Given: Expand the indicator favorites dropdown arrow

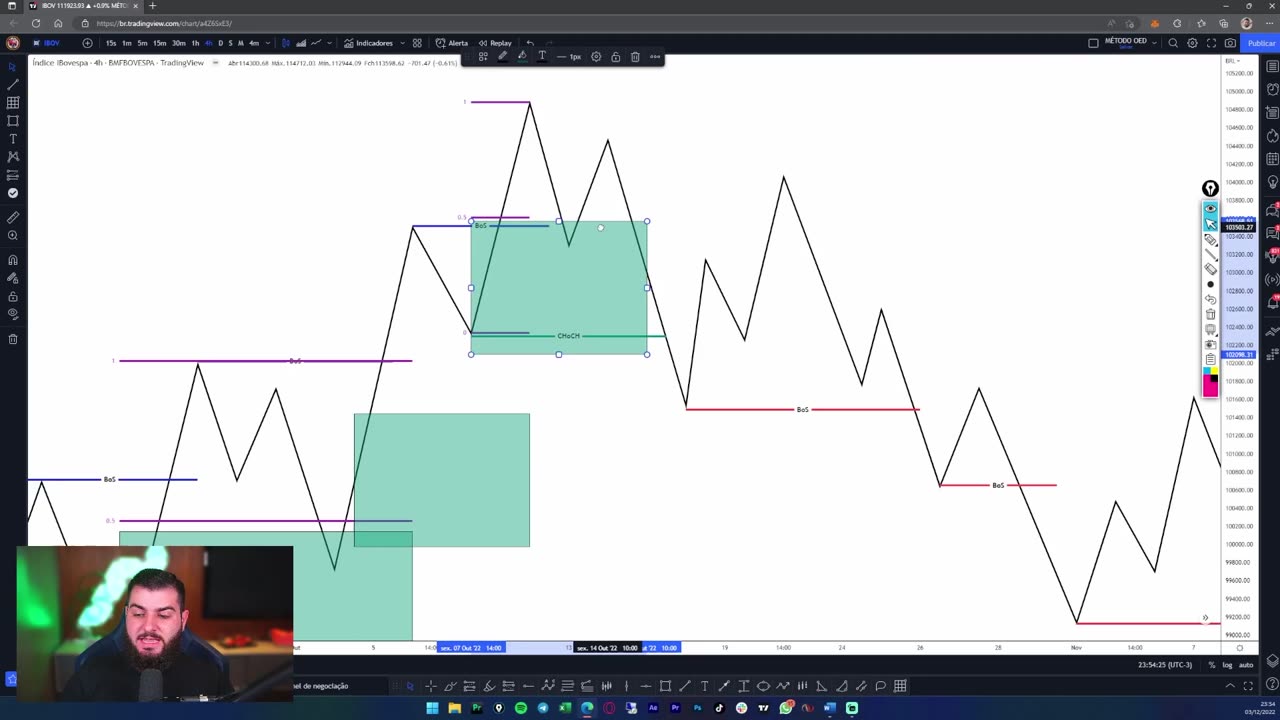Looking at the screenshot, I should pyautogui.click(x=401, y=43).
